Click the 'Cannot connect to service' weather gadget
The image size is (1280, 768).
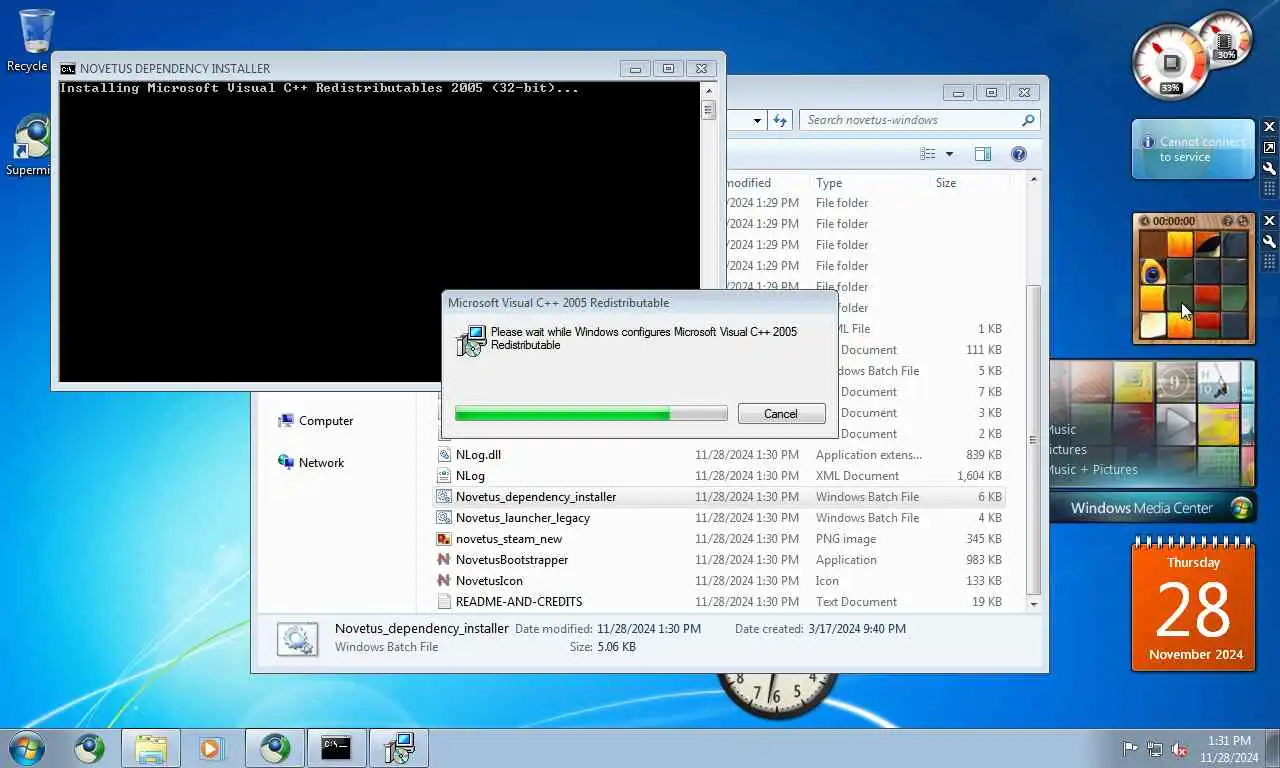(1193, 149)
